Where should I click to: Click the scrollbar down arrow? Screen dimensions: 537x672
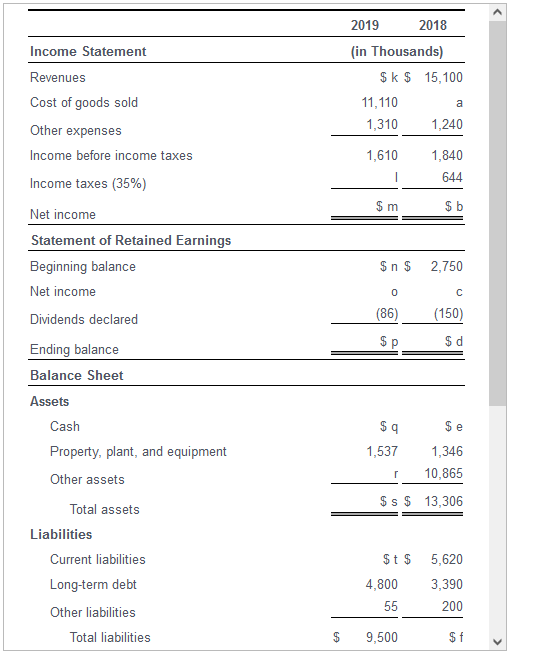(x=497, y=642)
